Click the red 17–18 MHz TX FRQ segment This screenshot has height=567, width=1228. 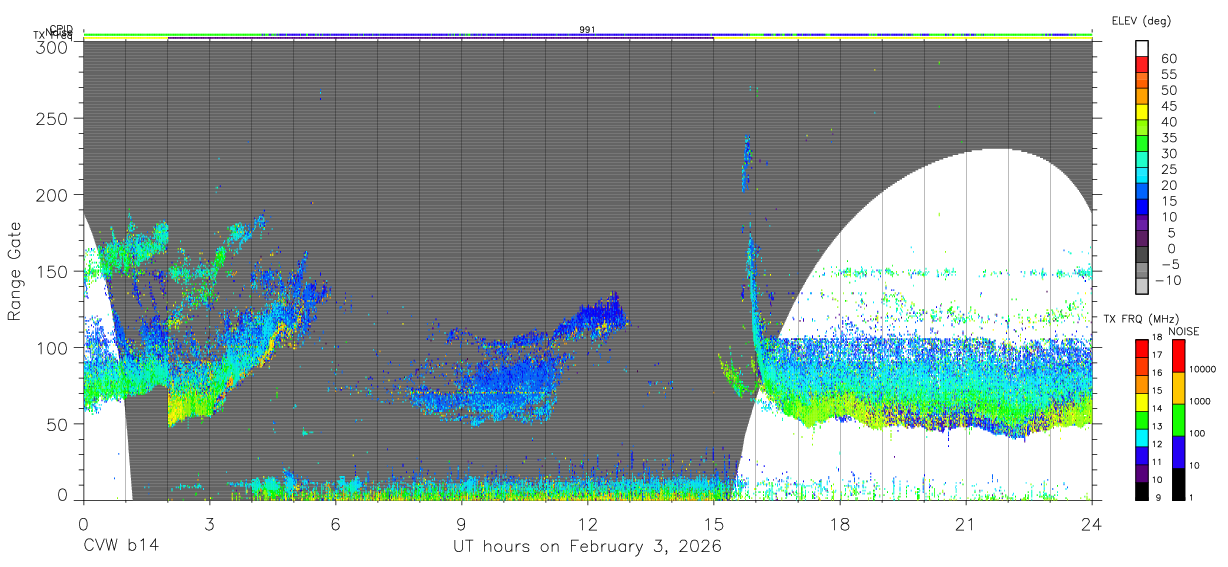click(x=1142, y=349)
